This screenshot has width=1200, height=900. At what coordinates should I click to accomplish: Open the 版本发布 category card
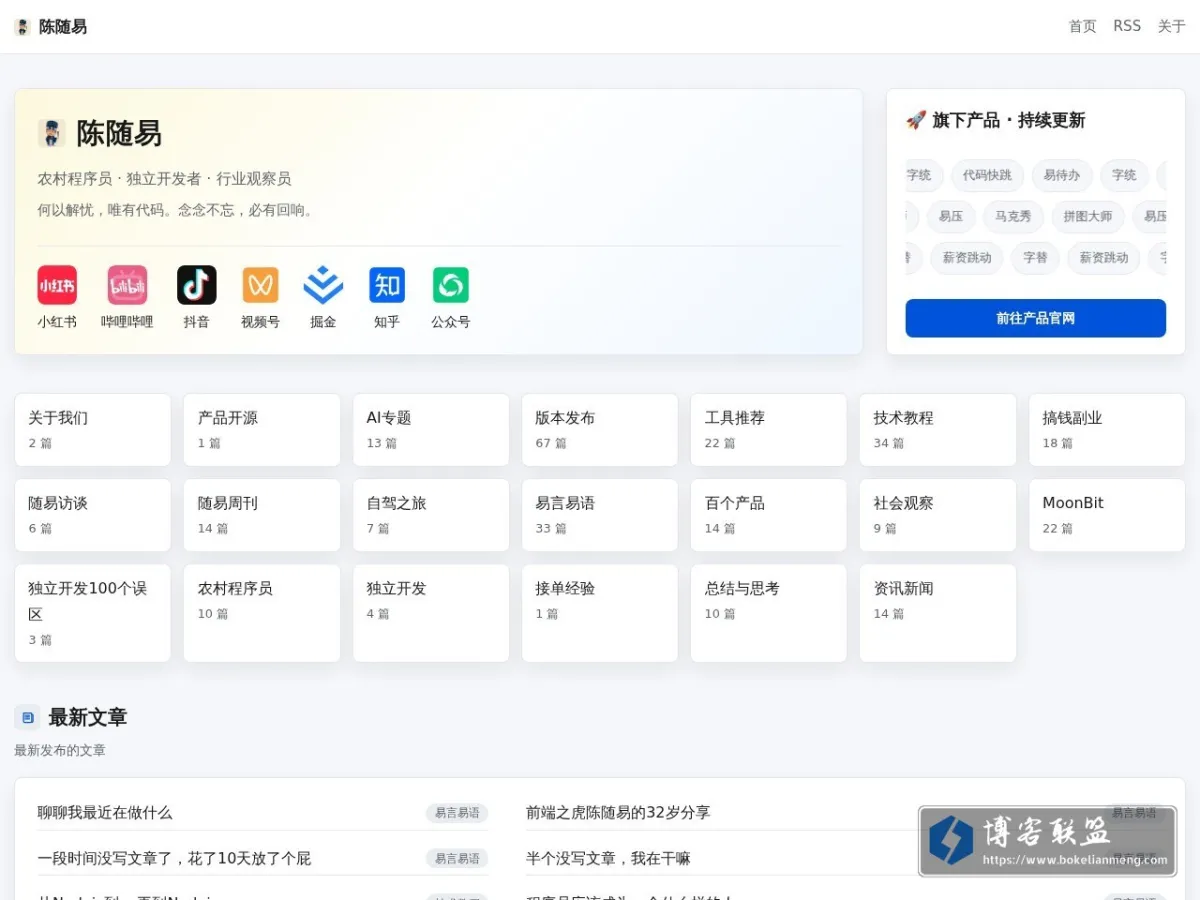point(600,429)
